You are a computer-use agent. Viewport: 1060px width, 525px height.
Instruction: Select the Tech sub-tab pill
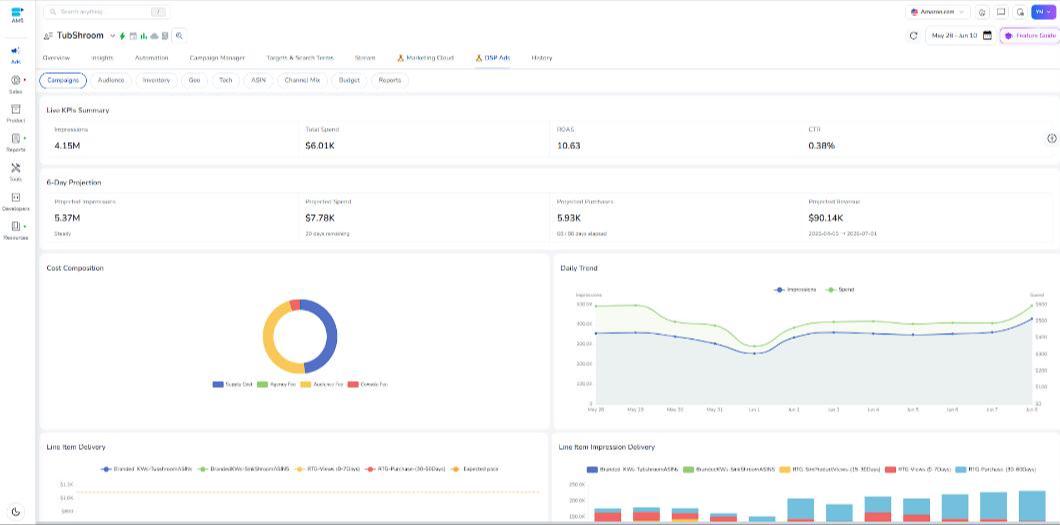point(226,80)
